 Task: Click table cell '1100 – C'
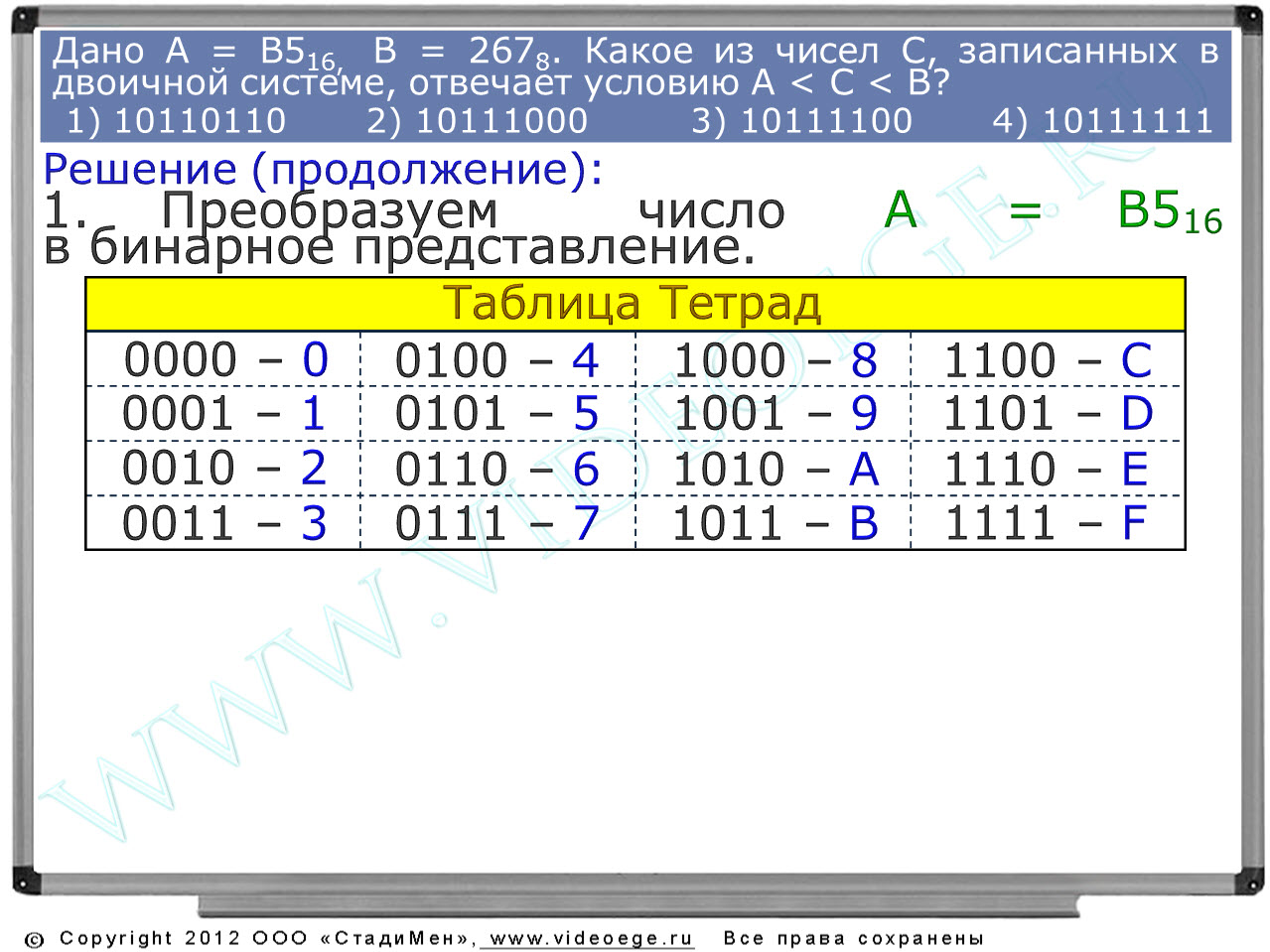coord(1048,359)
